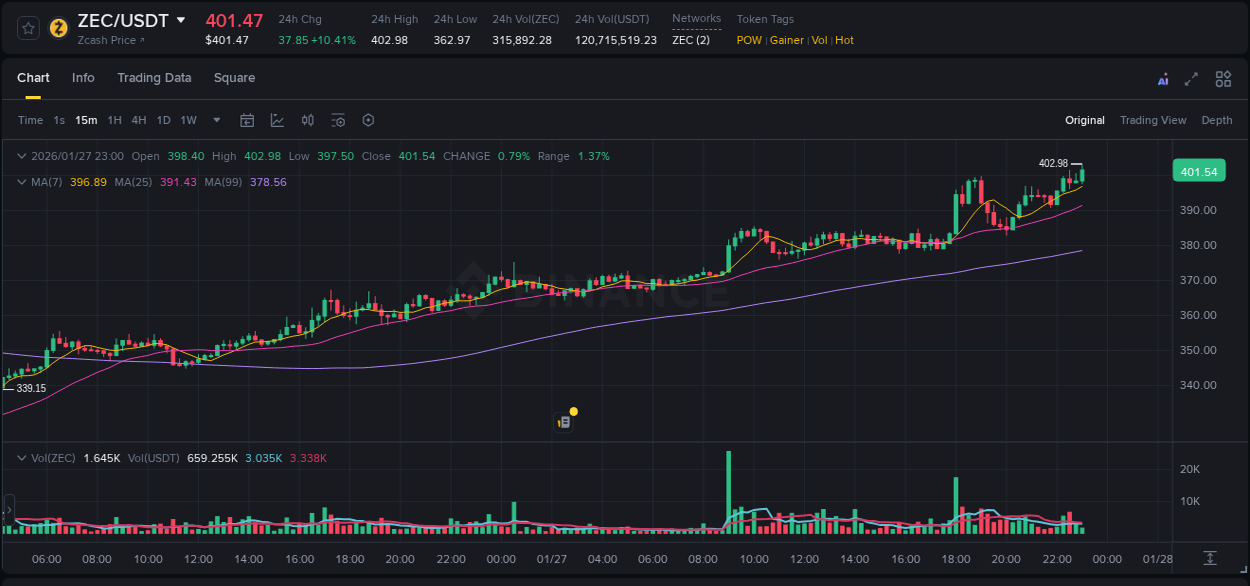Open the time range calendar icon
The height and width of the screenshot is (586, 1250).
click(x=247, y=120)
